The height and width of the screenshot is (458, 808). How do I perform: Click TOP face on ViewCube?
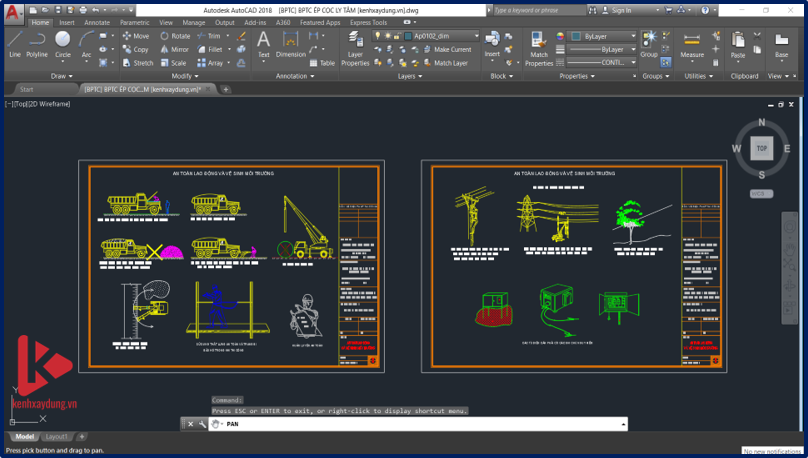[761, 148]
